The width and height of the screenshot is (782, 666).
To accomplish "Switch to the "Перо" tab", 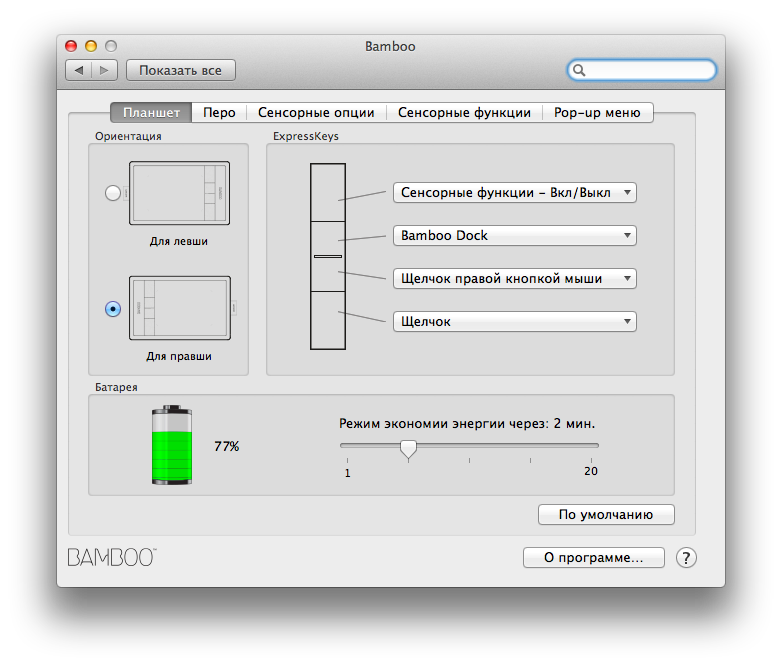I will pyautogui.click(x=219, y=113).
